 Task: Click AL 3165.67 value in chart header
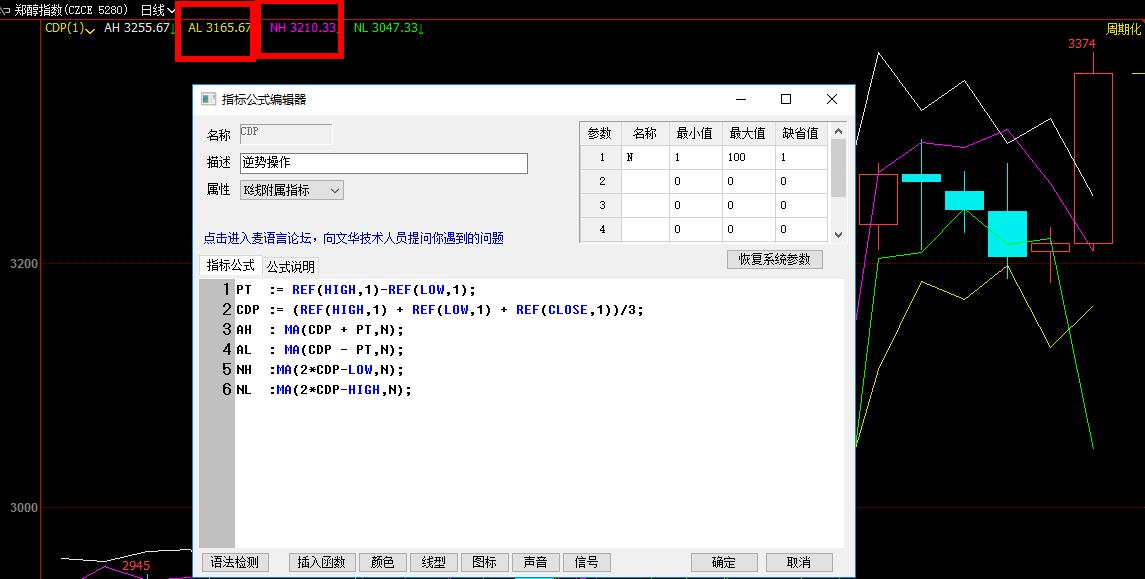coord(220,28)
